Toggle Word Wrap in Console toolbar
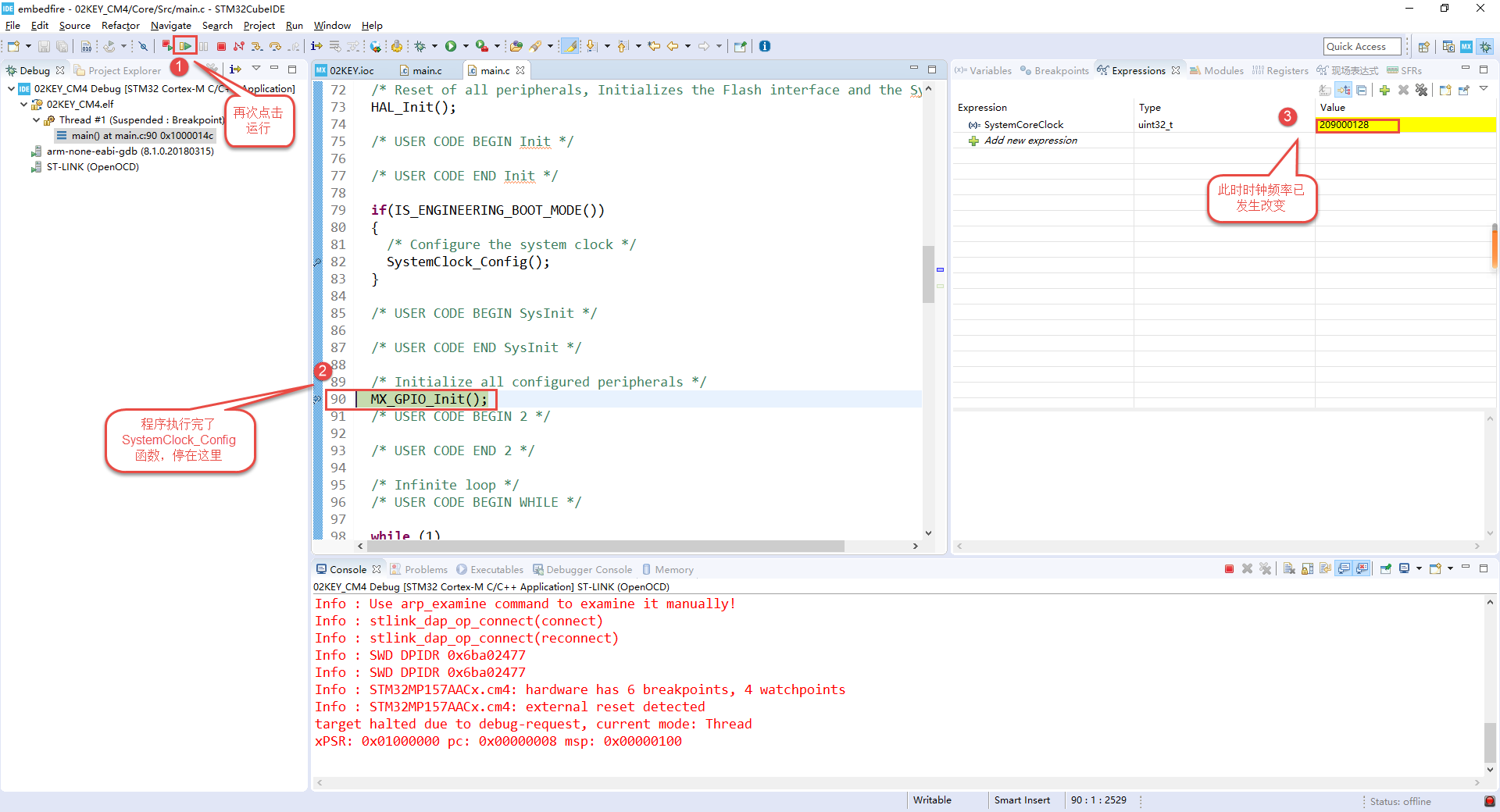 [1325, 568]
